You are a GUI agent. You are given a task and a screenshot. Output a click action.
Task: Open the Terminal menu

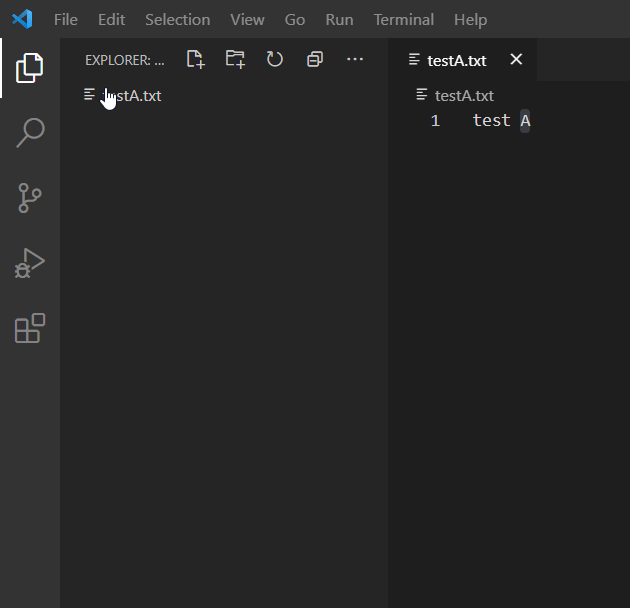coord(403,19)
